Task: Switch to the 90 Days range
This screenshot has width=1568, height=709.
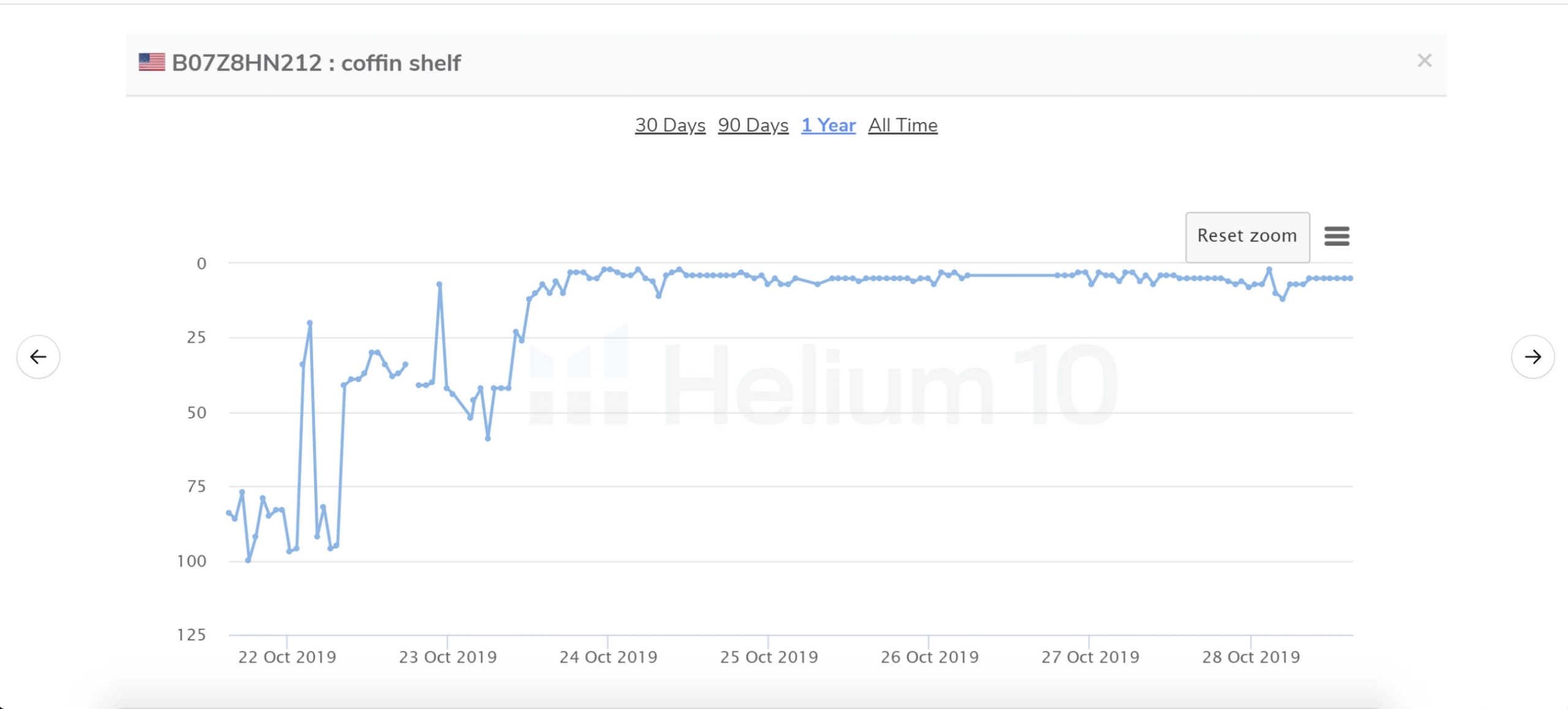Action: tap(753, 125)
